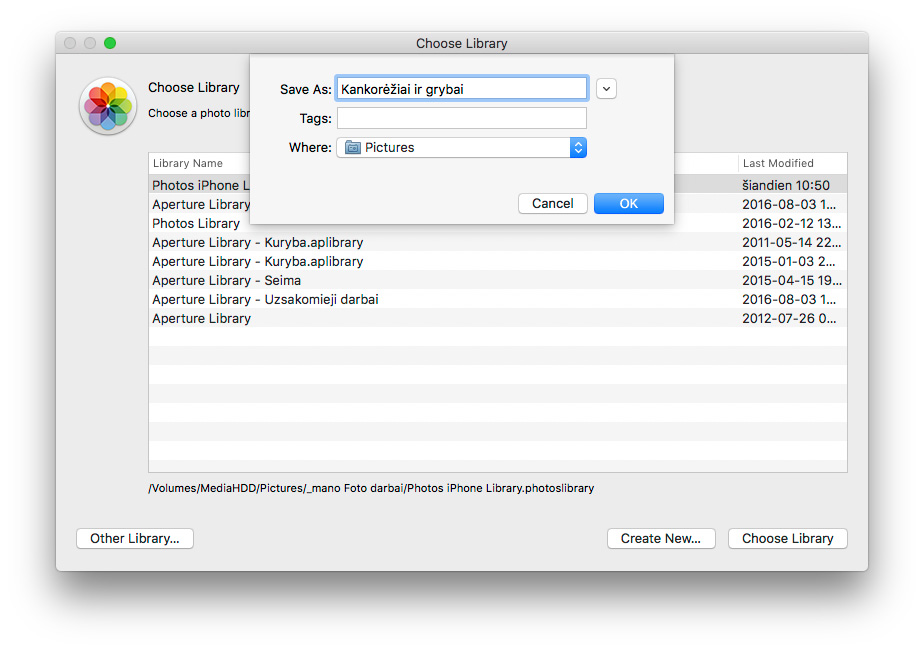924x651 pixels.
Task: Click the 2015-04-15 modified date cell
Action: [x=791, y=280]
